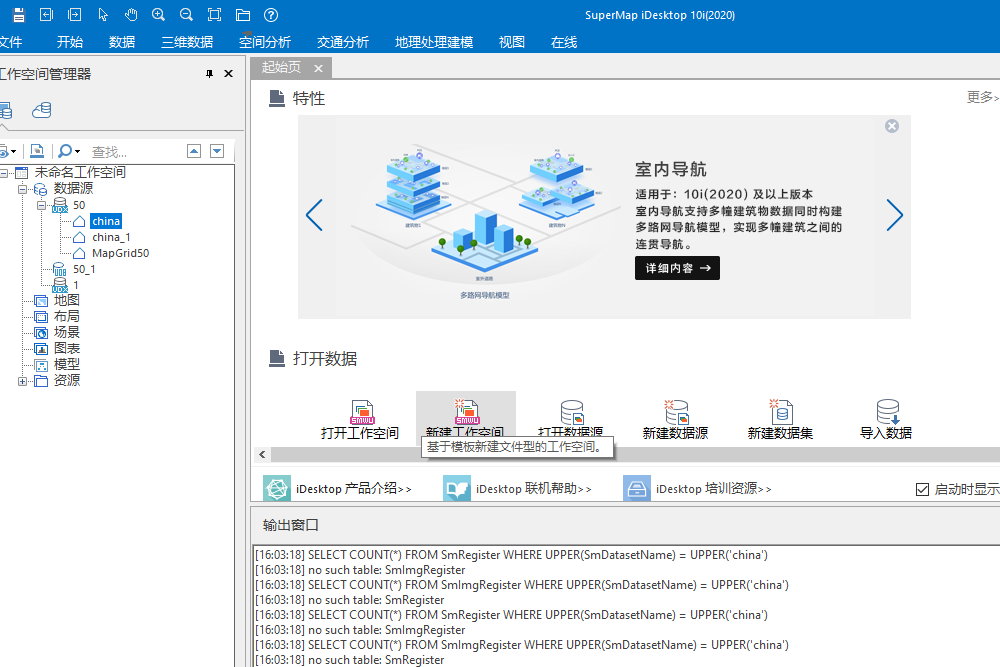Select the china dataset in tree
1000x667 pixels.
106,221
